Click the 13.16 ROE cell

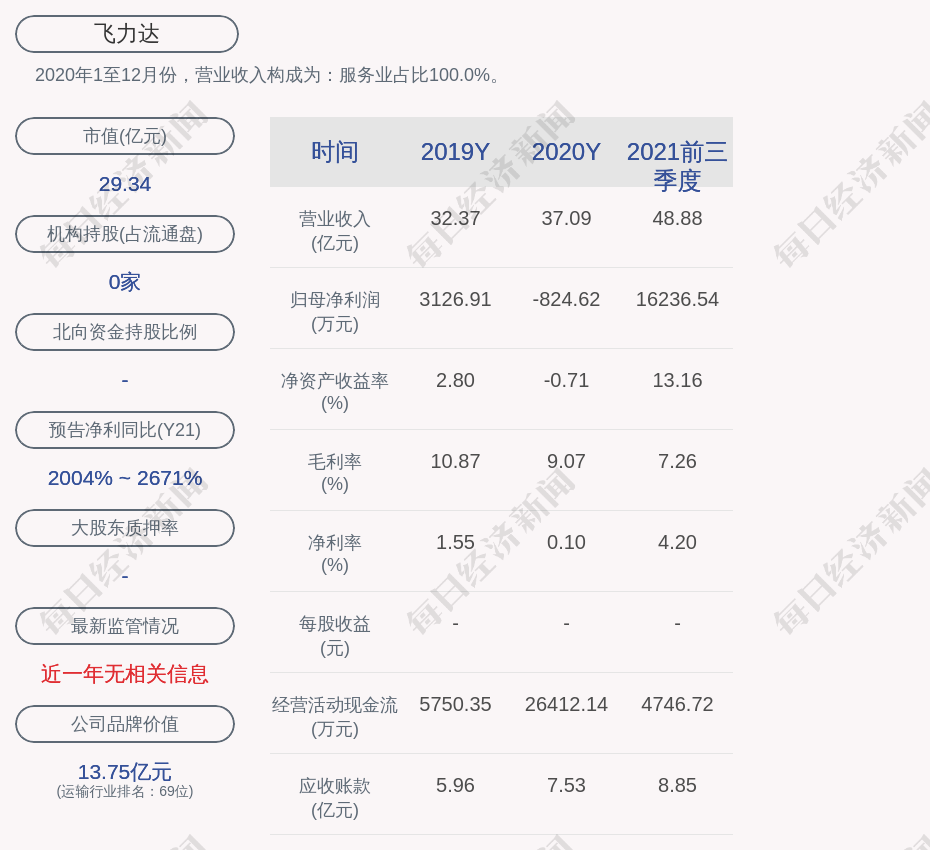click(x=677, y=380)
